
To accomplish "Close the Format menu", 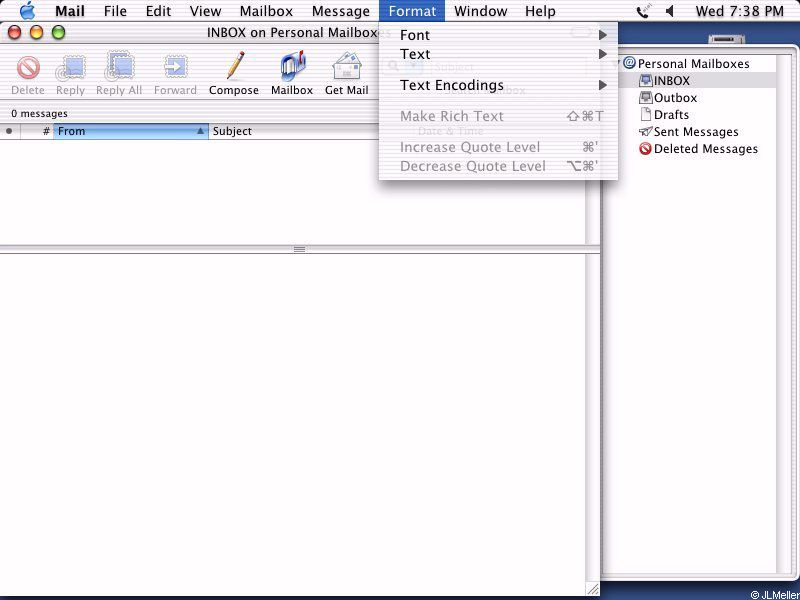I will pos(412,11).
